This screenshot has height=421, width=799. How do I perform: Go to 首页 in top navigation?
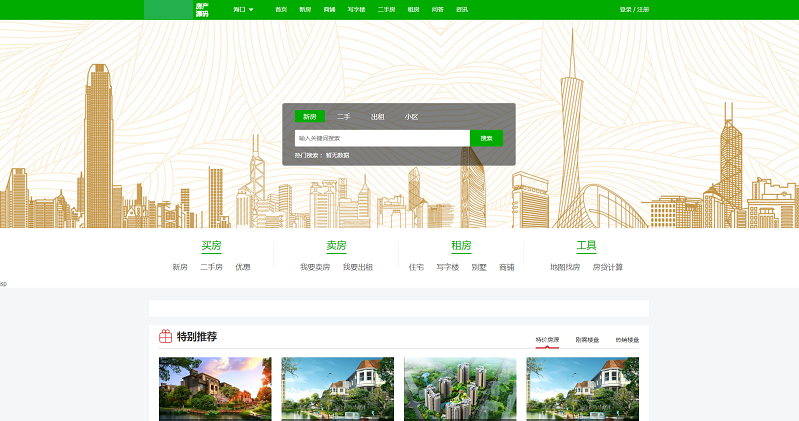tap(281, 10)
